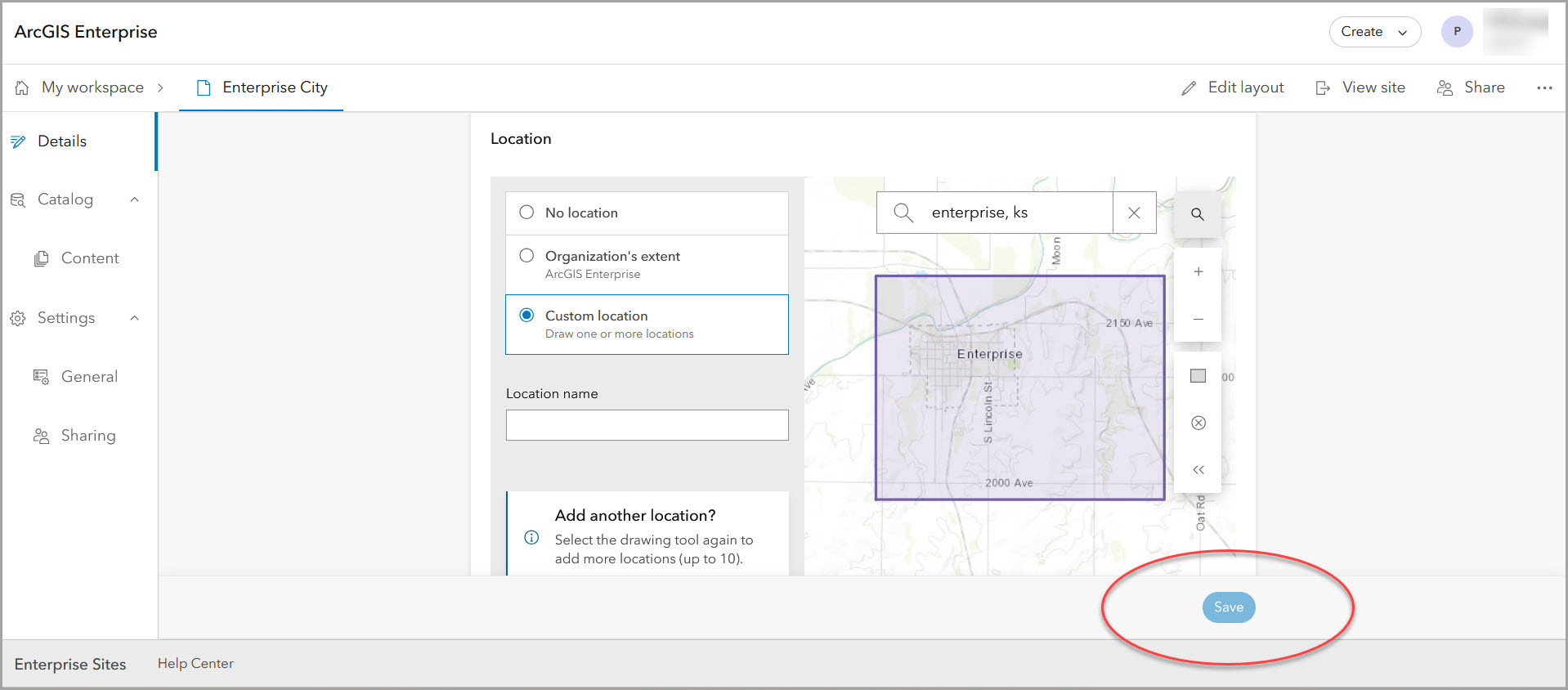Choose the Organization's extent option

coord(526,256)
